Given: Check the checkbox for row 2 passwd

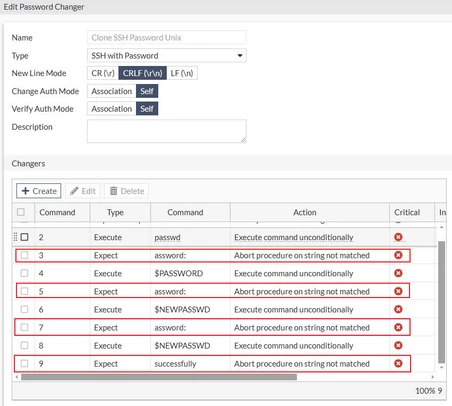Looking at the screenshot, I should click(24, 237).
